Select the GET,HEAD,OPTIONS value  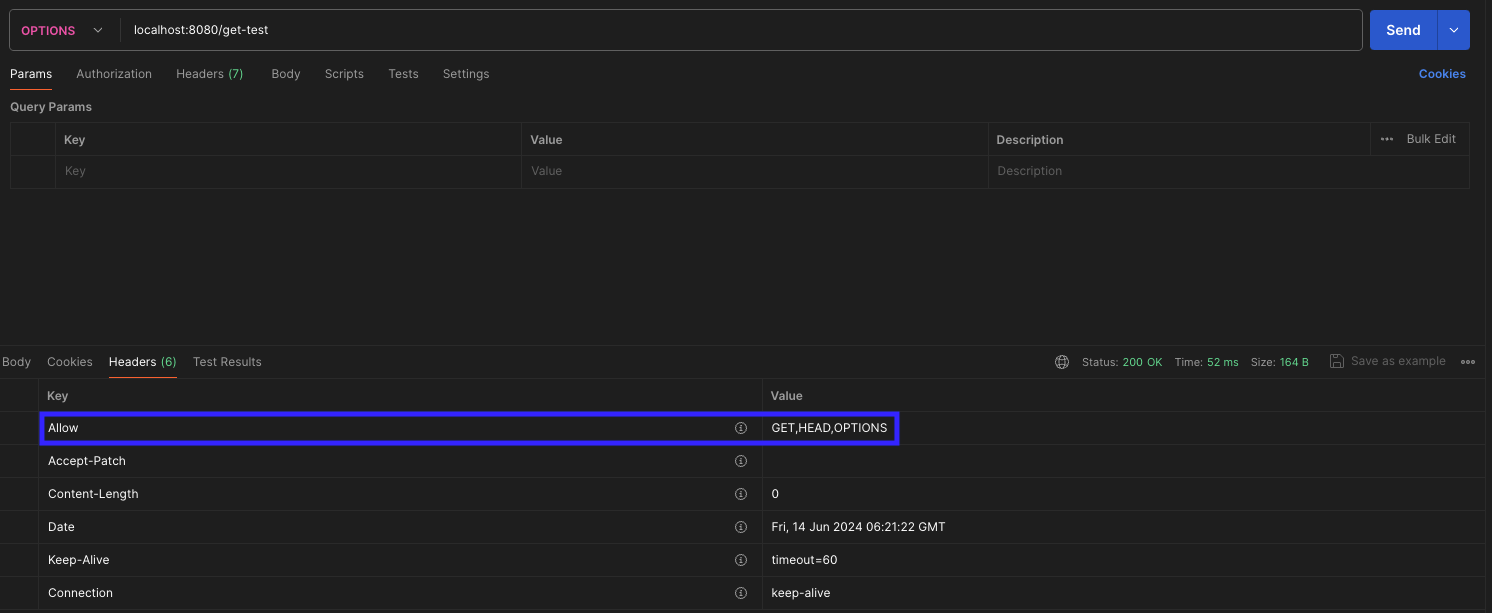pyautogui.click(x=829, y=428)
